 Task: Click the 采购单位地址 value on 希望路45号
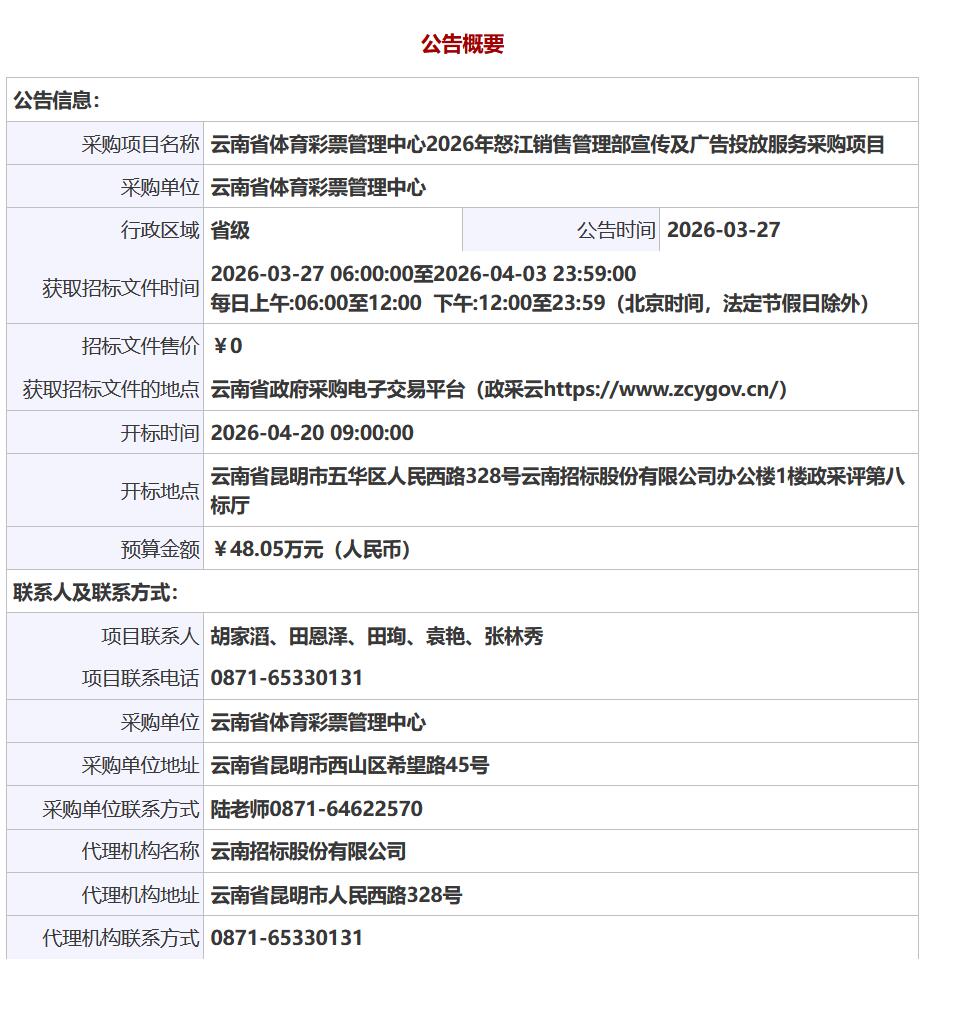click(350, 765)
